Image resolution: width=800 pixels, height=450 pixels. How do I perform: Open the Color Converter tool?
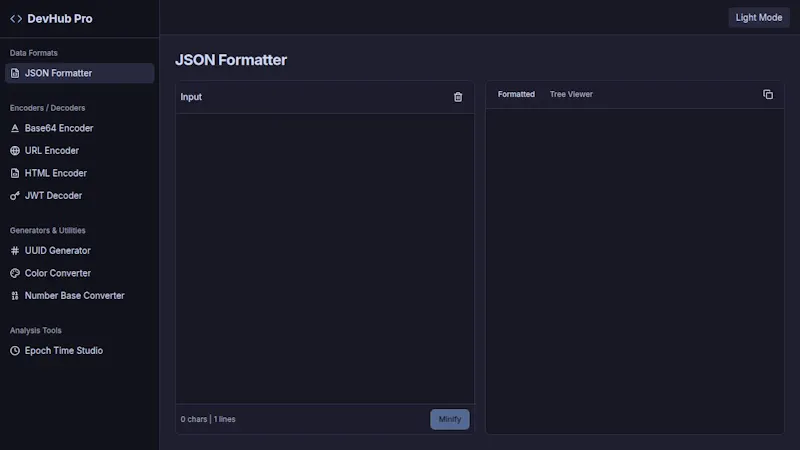80,273
